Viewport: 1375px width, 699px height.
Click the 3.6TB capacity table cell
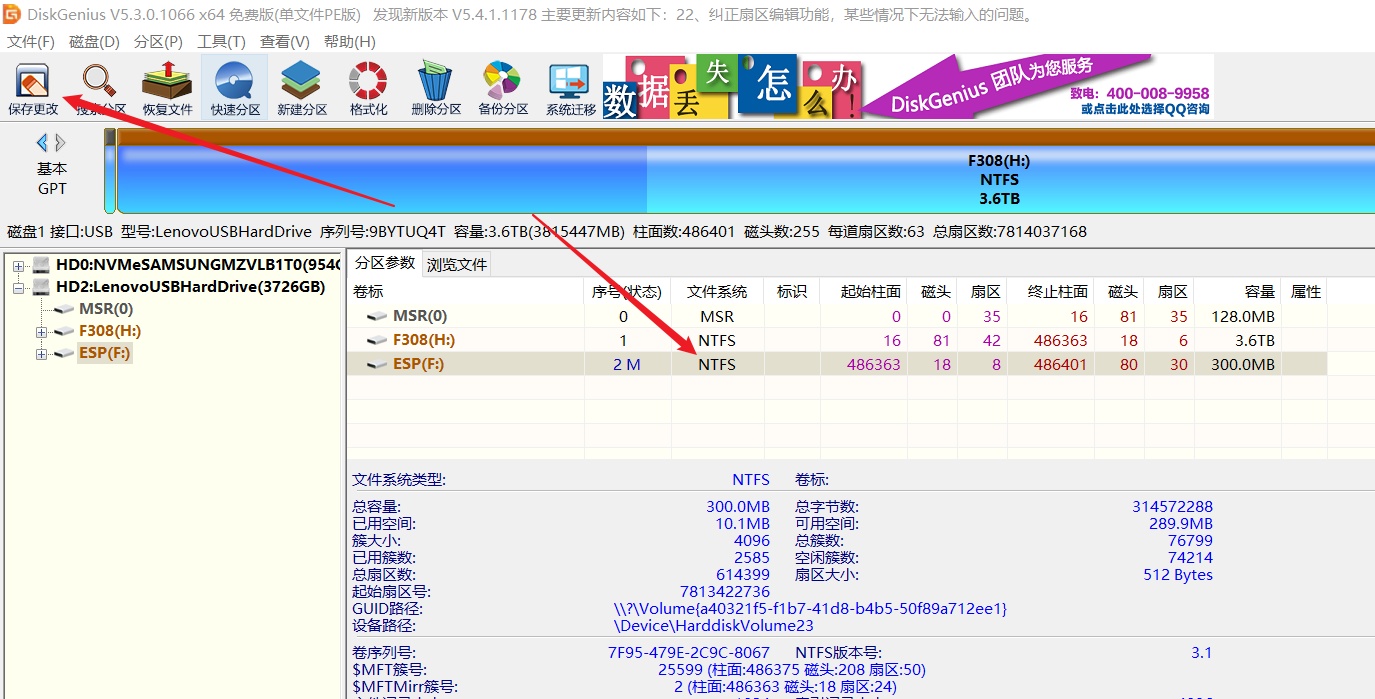tap(1255, 340)
